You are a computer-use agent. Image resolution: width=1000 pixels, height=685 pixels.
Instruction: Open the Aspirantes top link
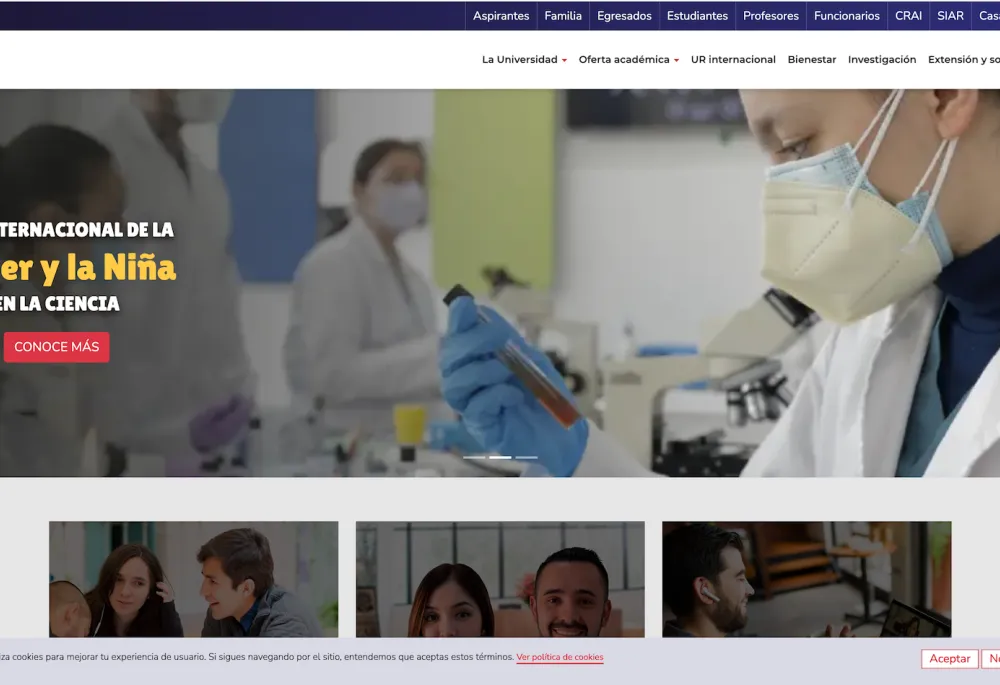point(501,16)
